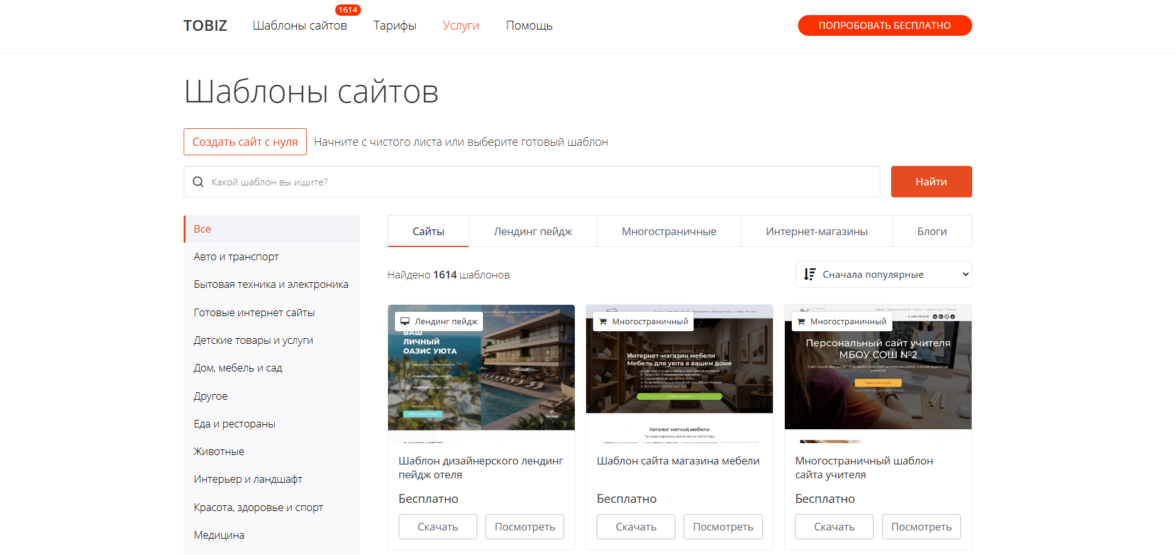1176x555 pixels.
Task: Click the sort order icon beside Сначала популярные
Action: click(x=809, y=274)
